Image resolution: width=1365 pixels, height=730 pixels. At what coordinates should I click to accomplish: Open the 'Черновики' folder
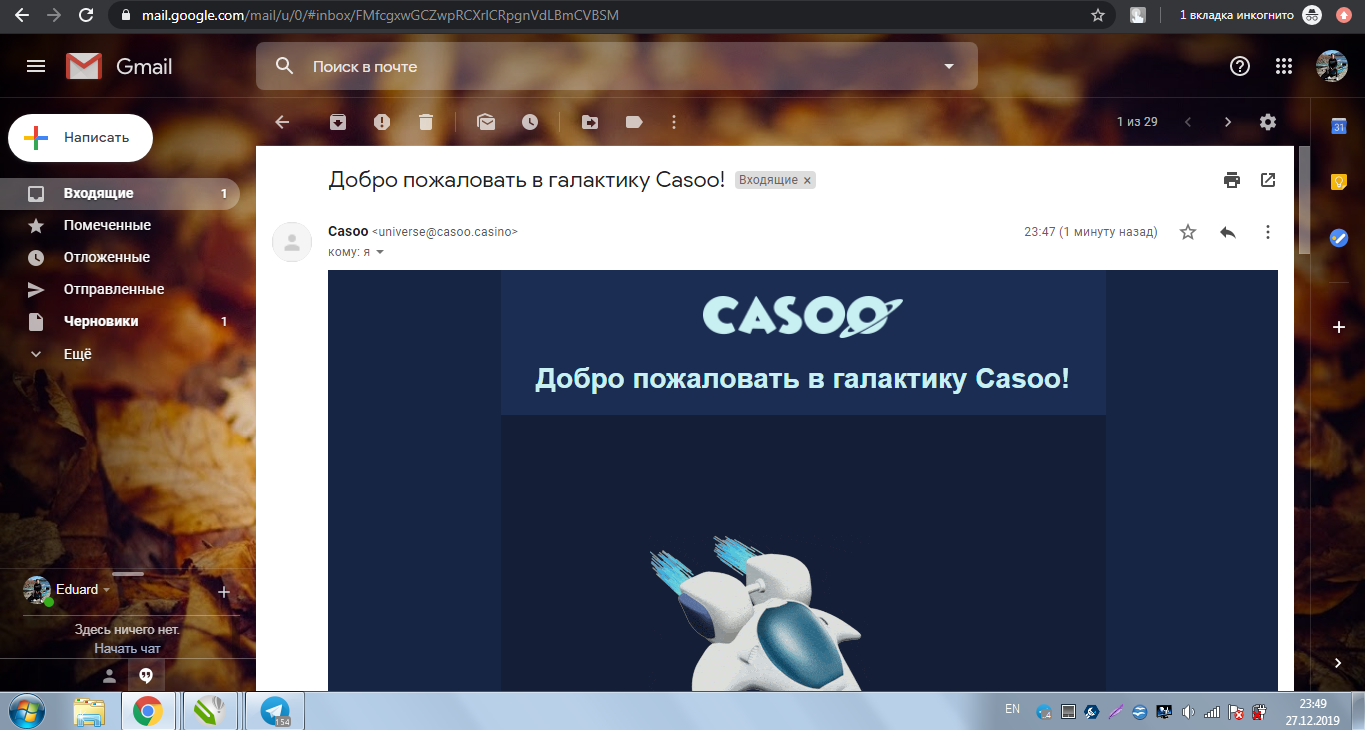(x=120, y=322)
